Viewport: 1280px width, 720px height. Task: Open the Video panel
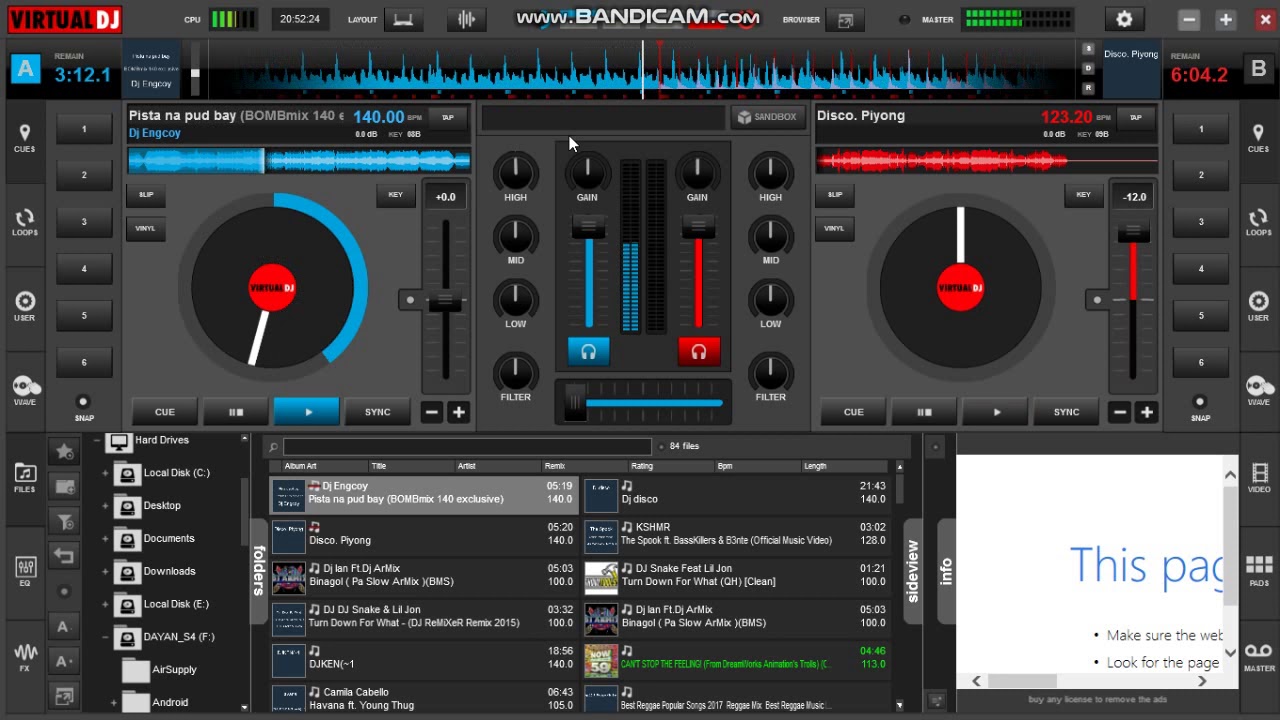1259,478
